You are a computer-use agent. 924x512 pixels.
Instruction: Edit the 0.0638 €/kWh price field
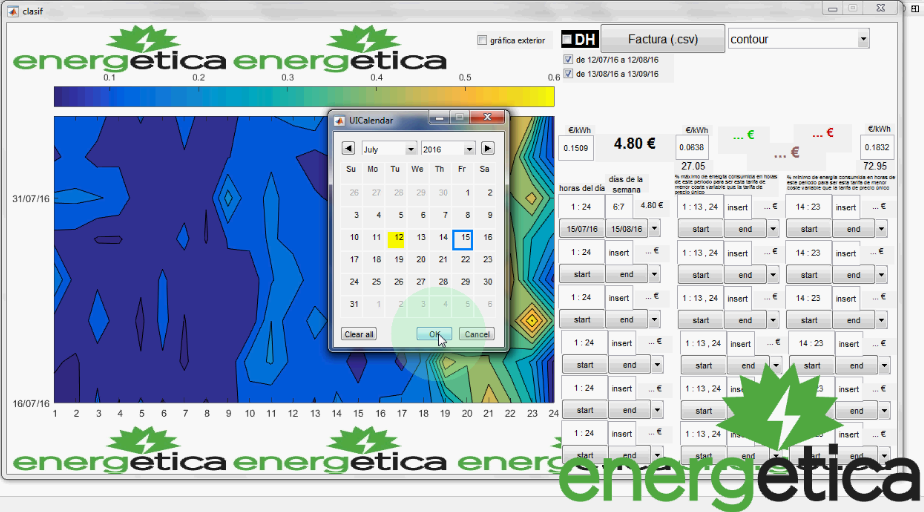click(x=692, y=147)
